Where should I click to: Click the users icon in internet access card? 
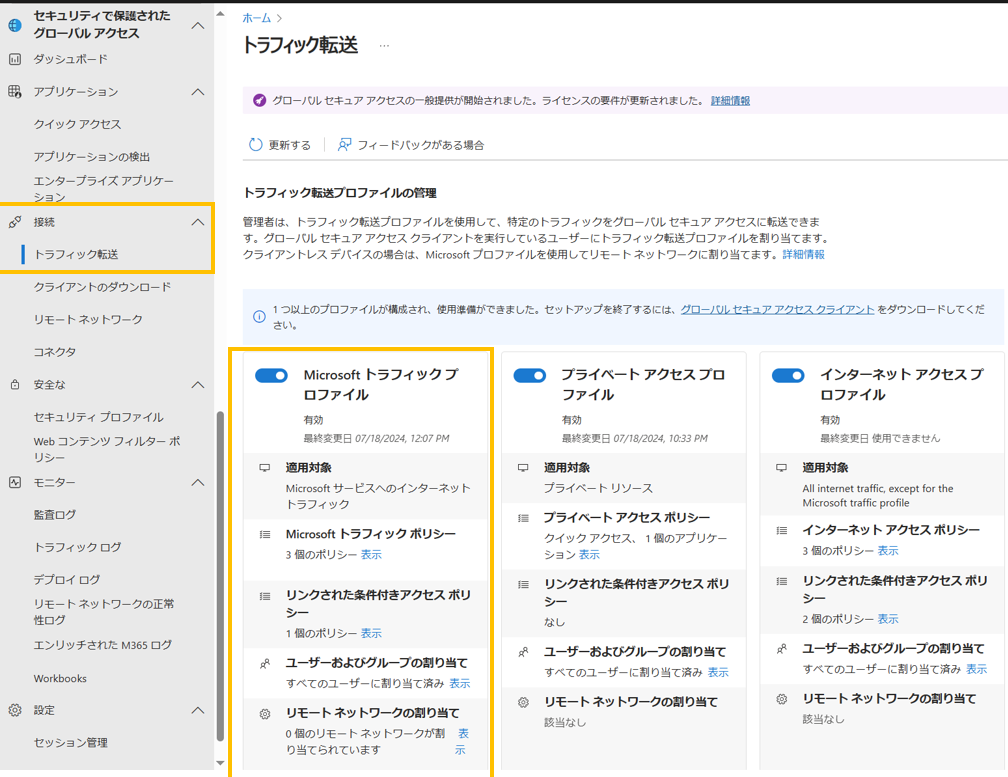coord(782,649)
